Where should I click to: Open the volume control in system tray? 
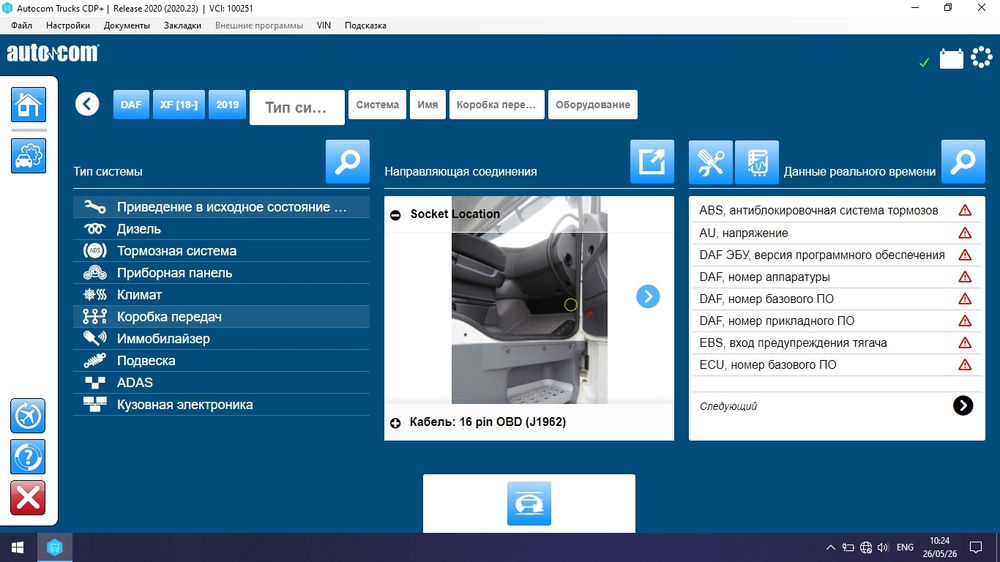[883, 547]
